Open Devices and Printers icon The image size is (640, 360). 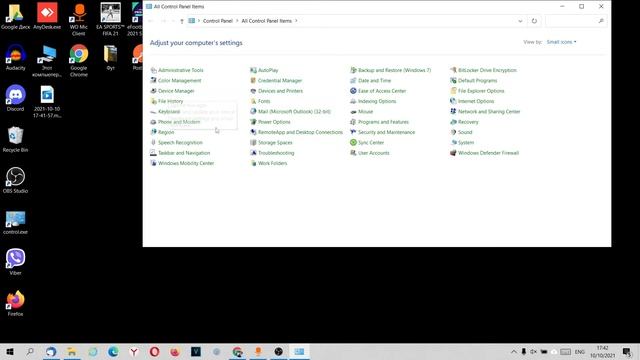(x=253, y=91)
